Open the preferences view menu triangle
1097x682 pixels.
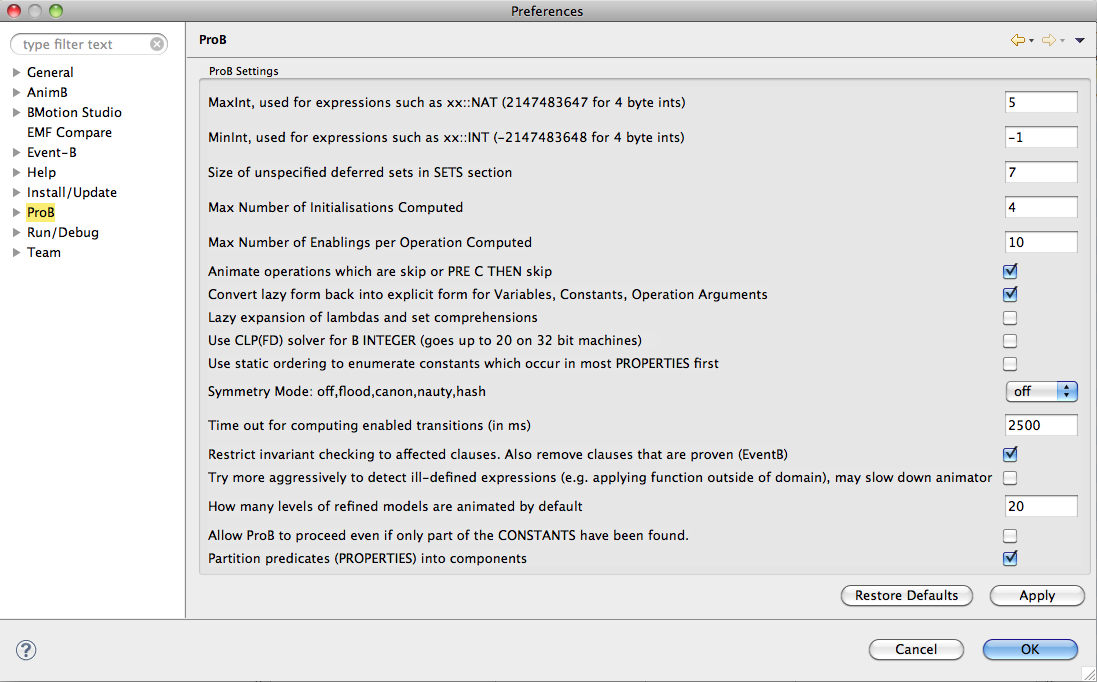click(x=1079, y=41)
